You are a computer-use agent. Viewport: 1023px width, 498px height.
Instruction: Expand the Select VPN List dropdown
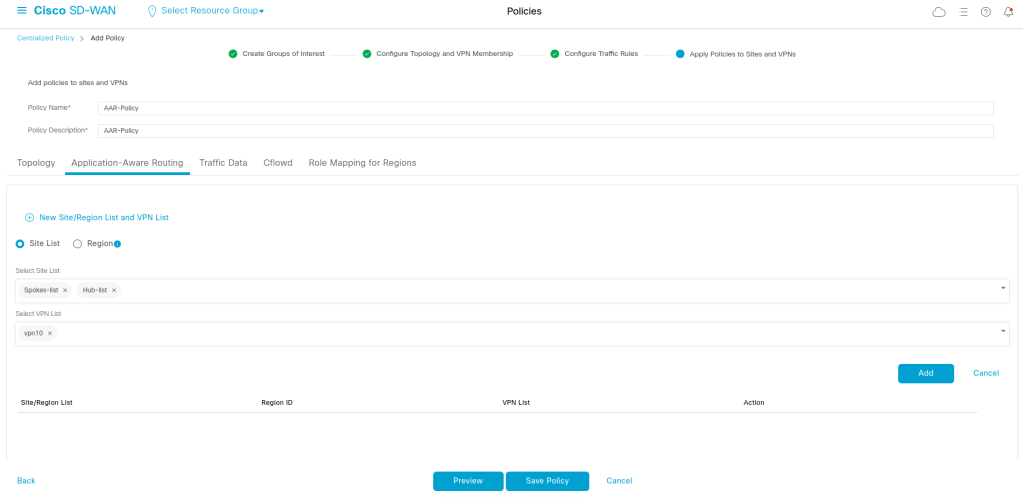coord(1003,332)
